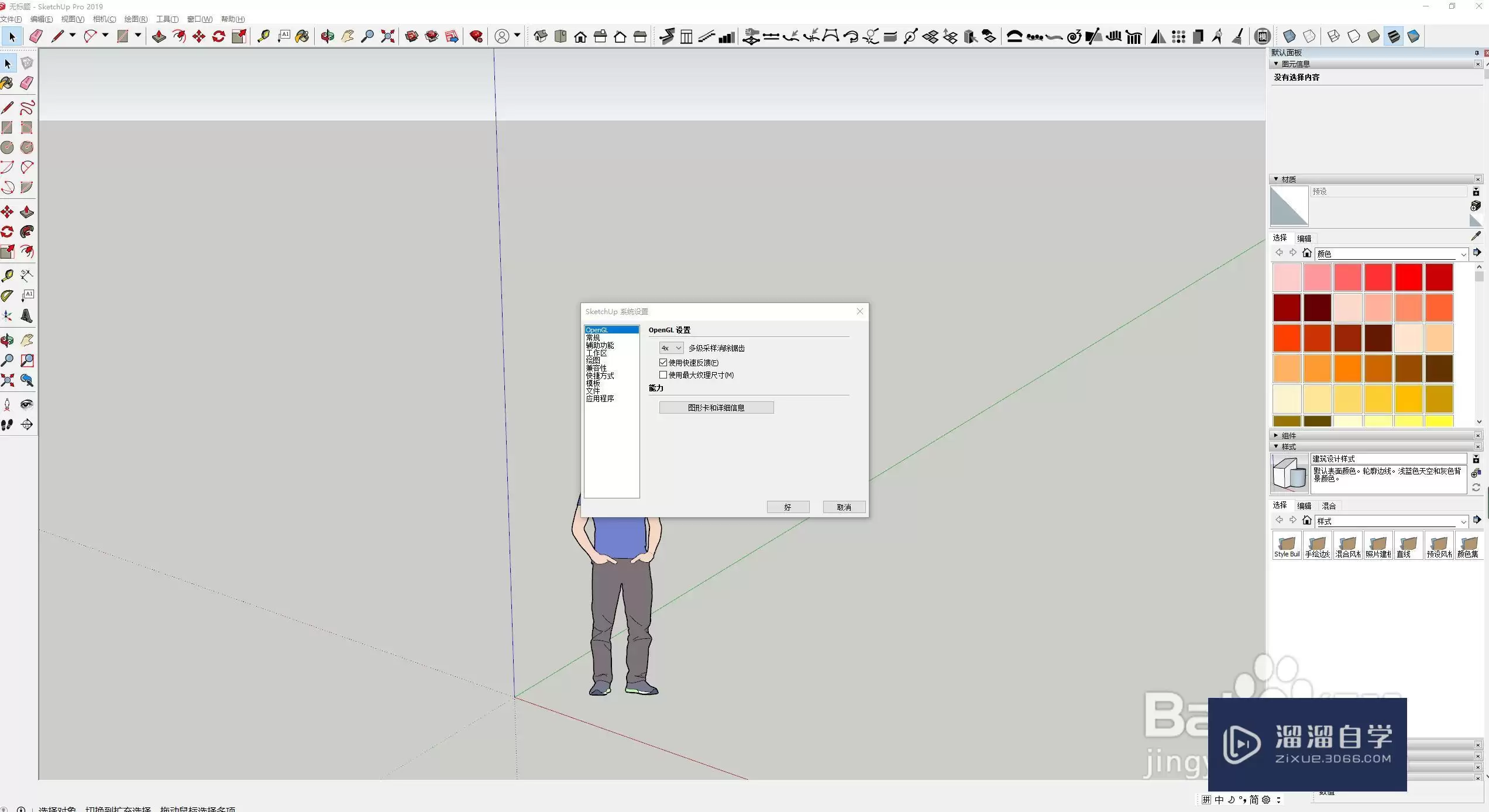Select the Paint Bucket tool in top toolbar

click(x=302, y=37)
